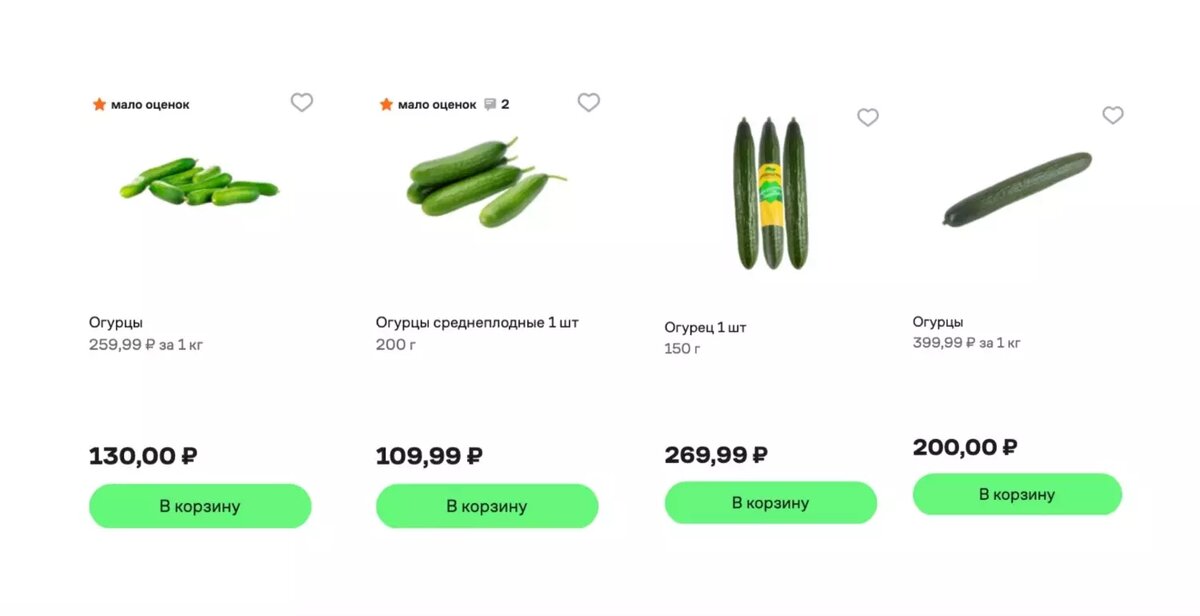Click the single long cucumber product image
Screen dimensions: 1200x616
pos(1018,185)
